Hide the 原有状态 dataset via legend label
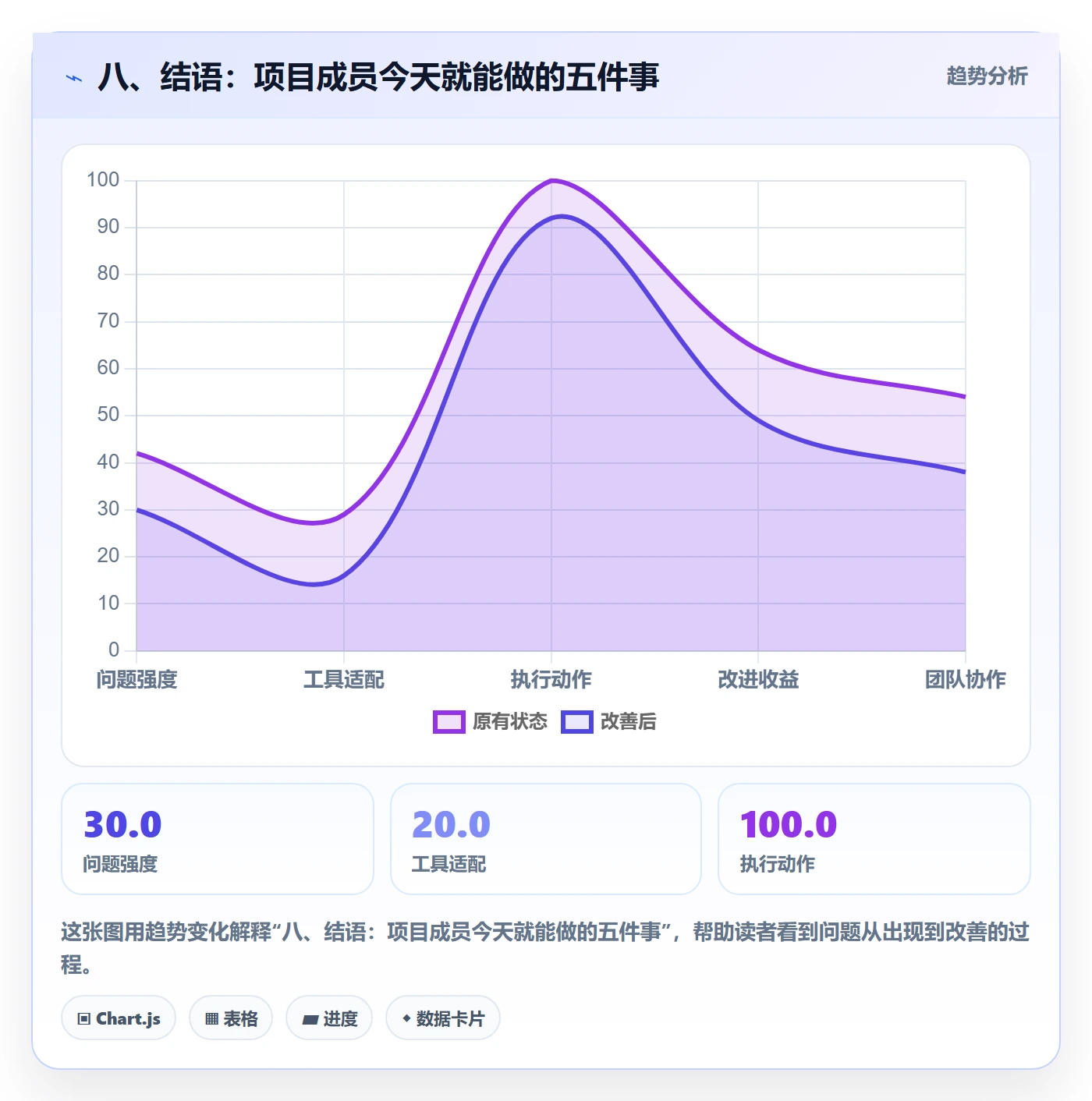 (510, 722)
